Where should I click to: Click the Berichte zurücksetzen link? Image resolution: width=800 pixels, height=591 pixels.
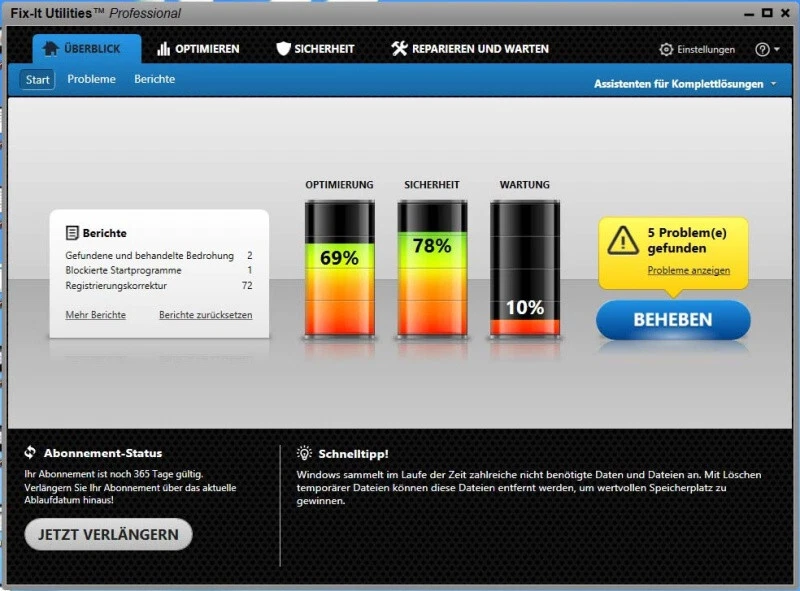click(209, 314)
